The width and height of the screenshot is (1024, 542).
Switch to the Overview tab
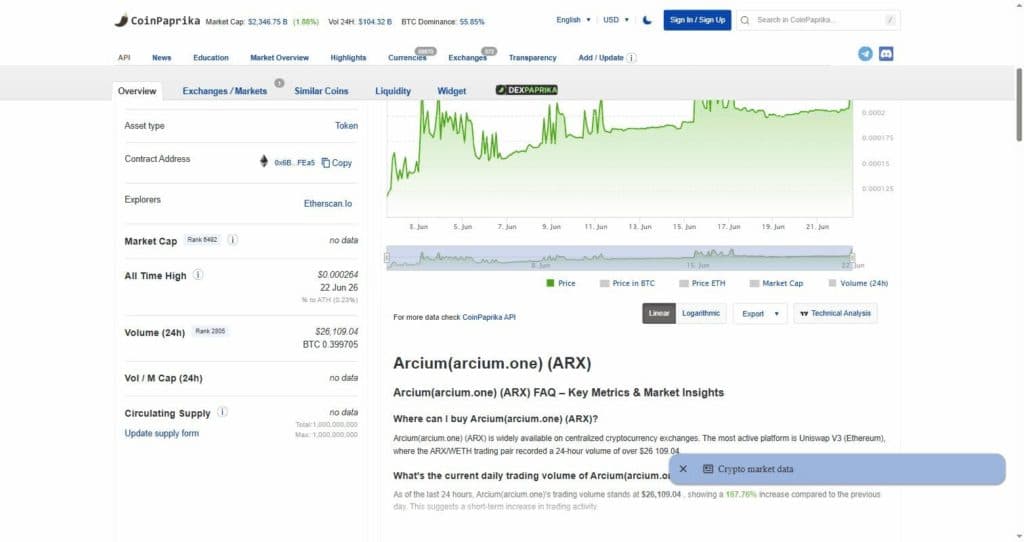(x=137, y=91)
